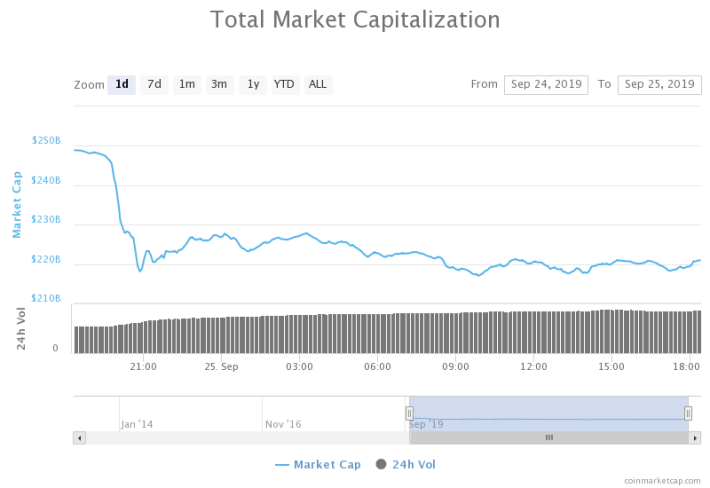Select the 1y zoom range
The image size is (710, 488).
point(253,85)
